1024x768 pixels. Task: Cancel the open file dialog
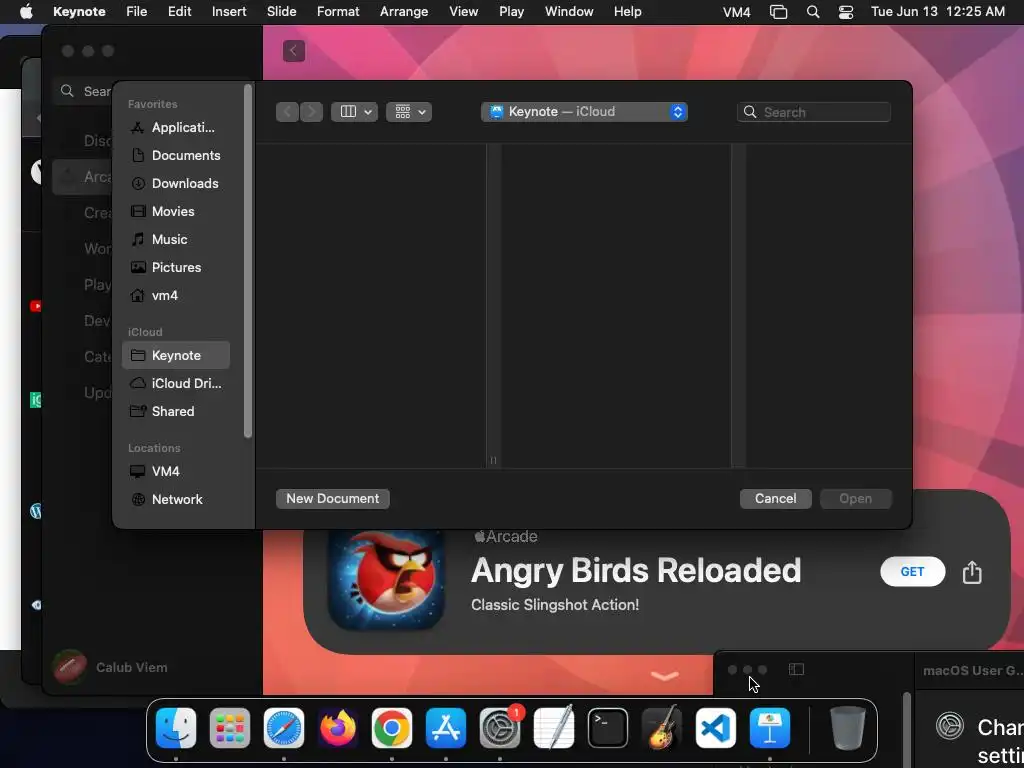click(x=776, y=498)
